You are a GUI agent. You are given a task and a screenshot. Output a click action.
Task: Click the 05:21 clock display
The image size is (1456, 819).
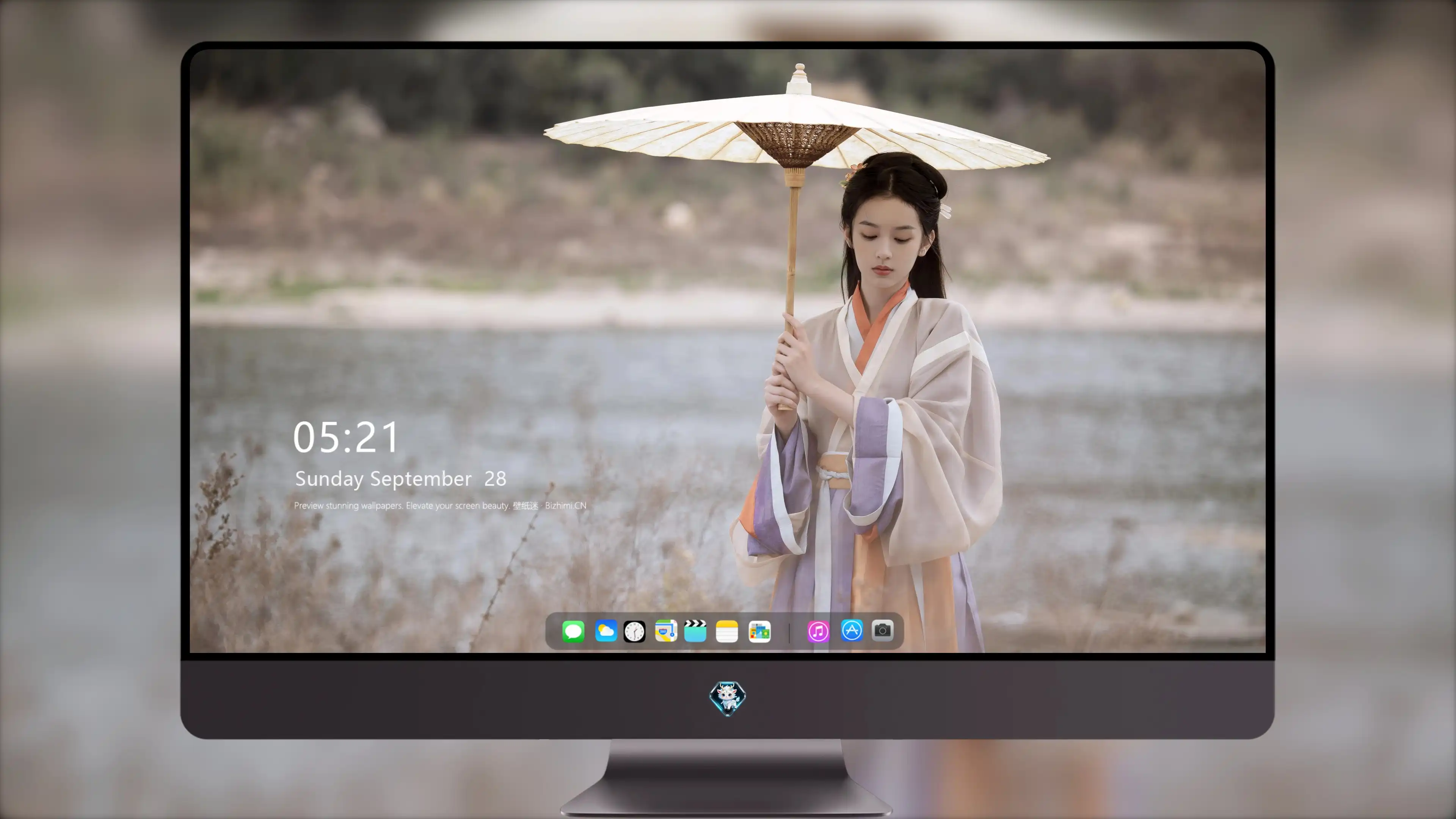tap(346, 437)
